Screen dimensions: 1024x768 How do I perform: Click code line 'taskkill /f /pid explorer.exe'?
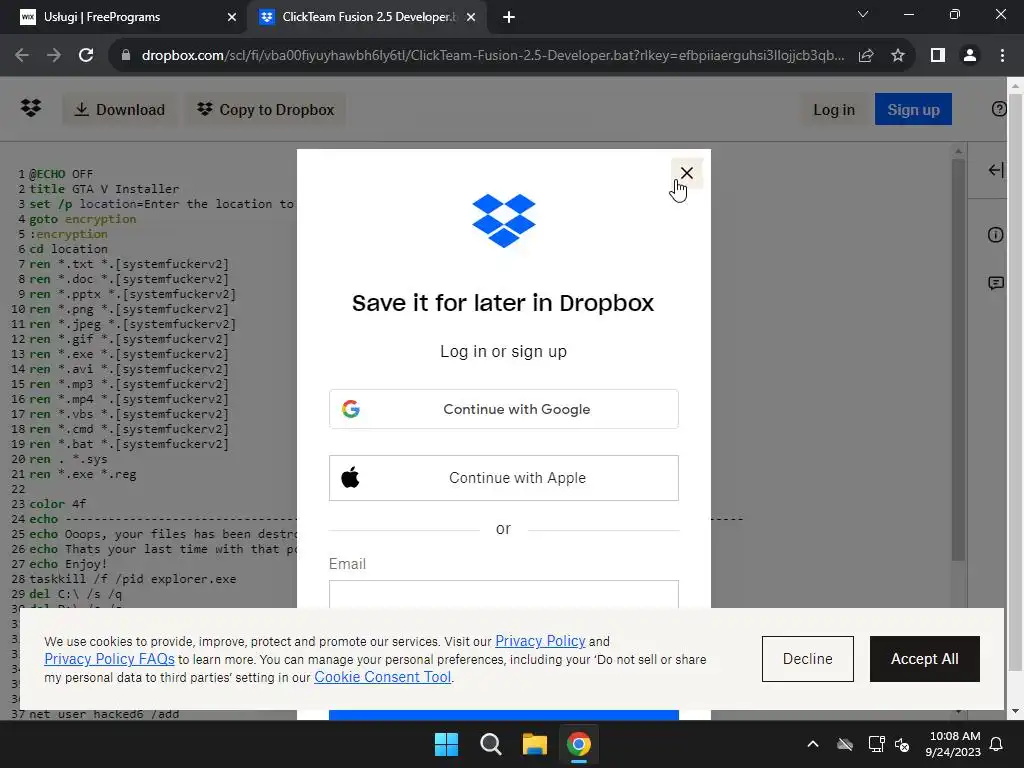(x=133, y=579)
